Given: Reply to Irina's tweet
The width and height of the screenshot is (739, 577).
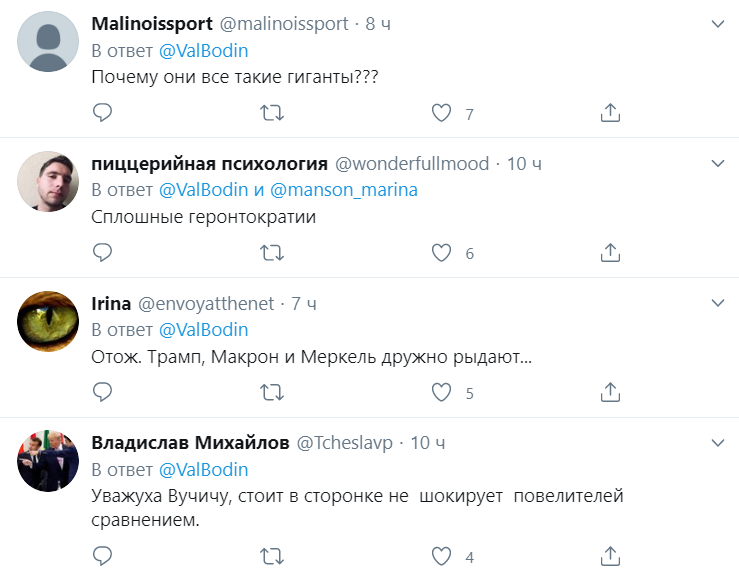Looking at the screenshot, I should point(101,393).
